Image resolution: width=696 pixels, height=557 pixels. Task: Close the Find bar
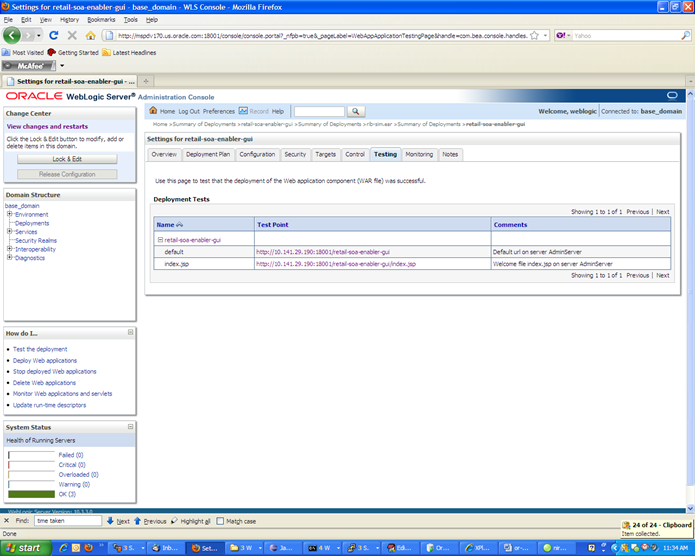tap(6, 521)
